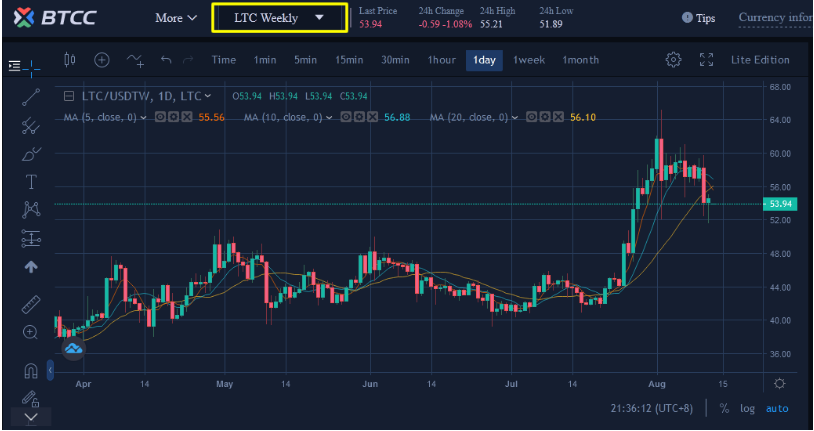Hide the MA 10 indicator
This screenshot has width=814, height=431.
tap(346, 117)
